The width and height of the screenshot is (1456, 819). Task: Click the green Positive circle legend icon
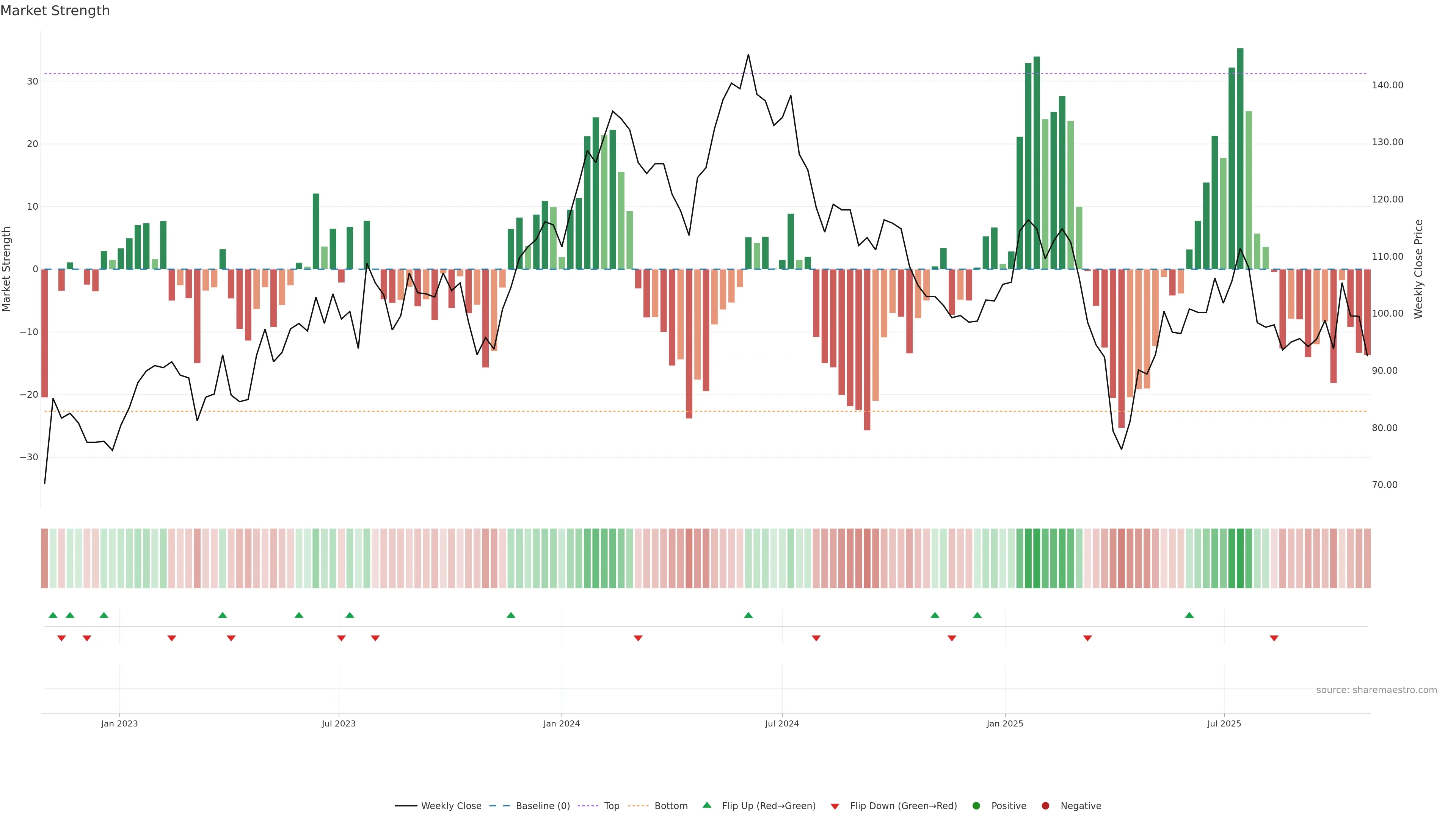point(976,805)
